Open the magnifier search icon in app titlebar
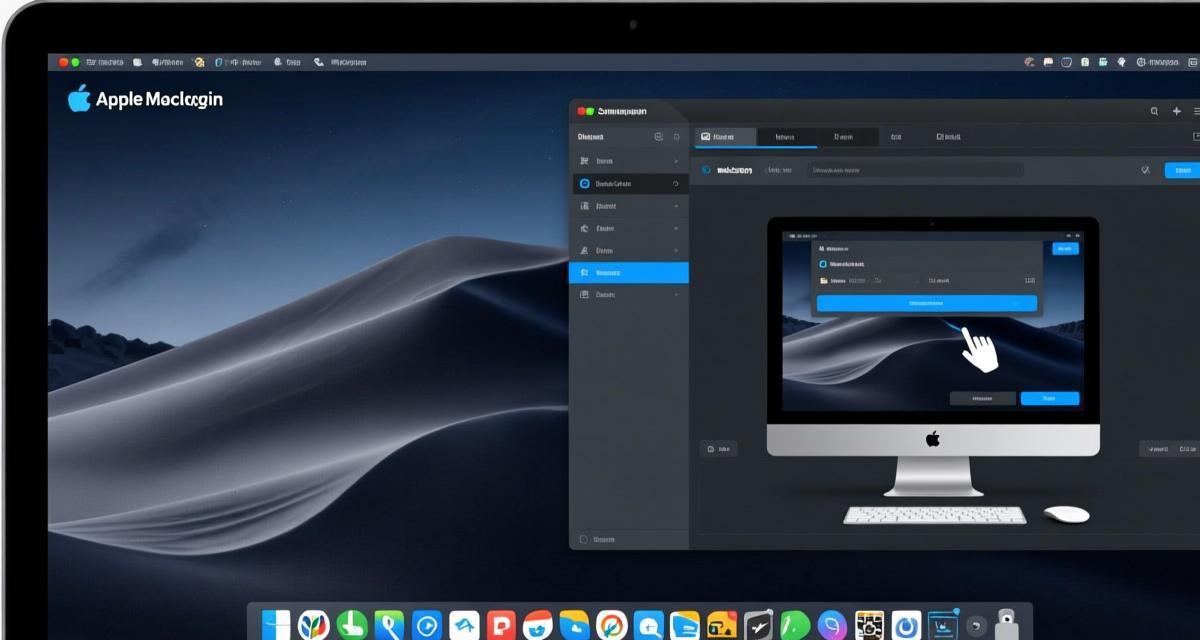 (x=1152, y=112)
